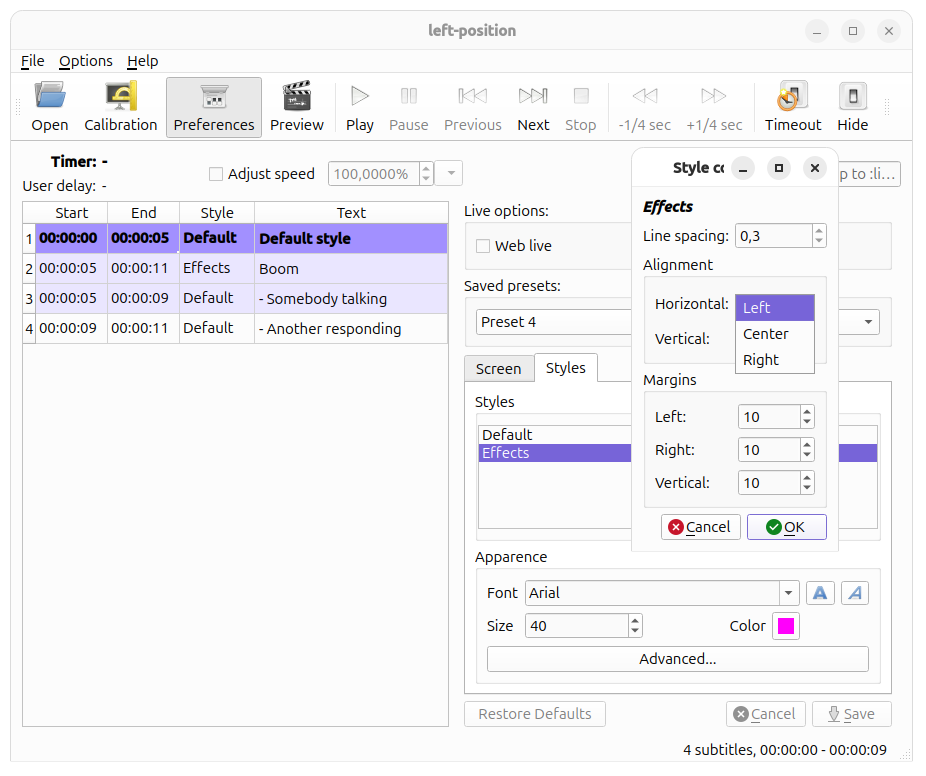Start playback with Play button
Image resolution: width=926 pixels, height=776 pixels.
point(360,107)
